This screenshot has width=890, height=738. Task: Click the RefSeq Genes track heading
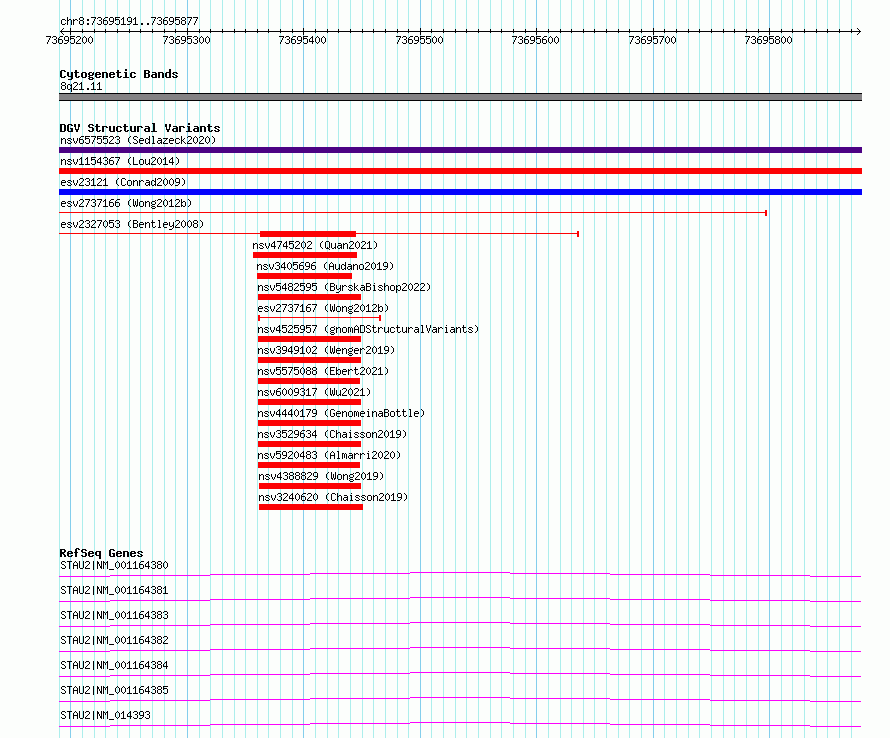click(101, 553)
